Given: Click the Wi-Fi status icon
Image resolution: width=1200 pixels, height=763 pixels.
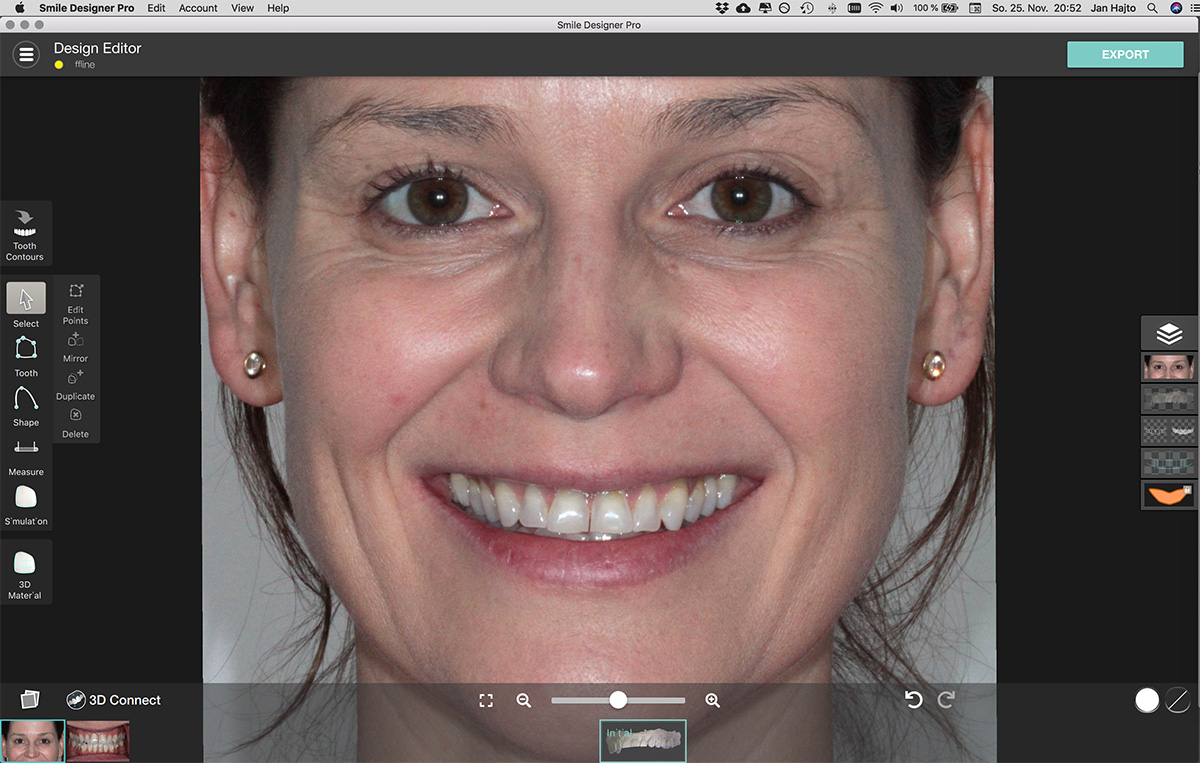Looking at the screenshot, I should [876, 8].
